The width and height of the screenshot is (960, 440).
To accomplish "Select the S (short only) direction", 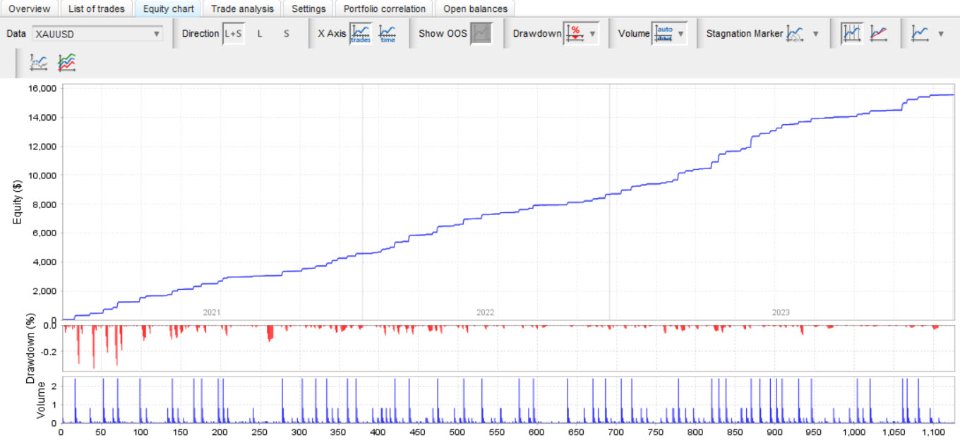I will [286, 34].
